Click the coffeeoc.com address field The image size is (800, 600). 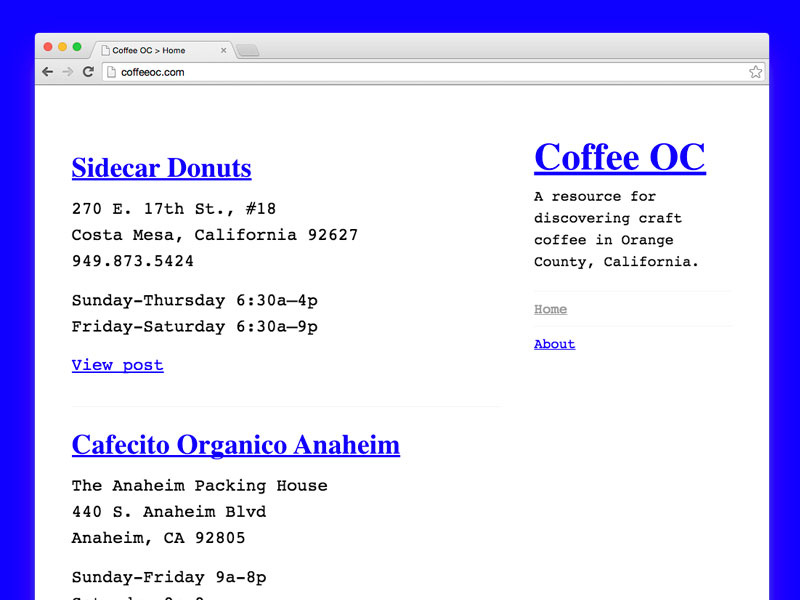coord(433,72)
